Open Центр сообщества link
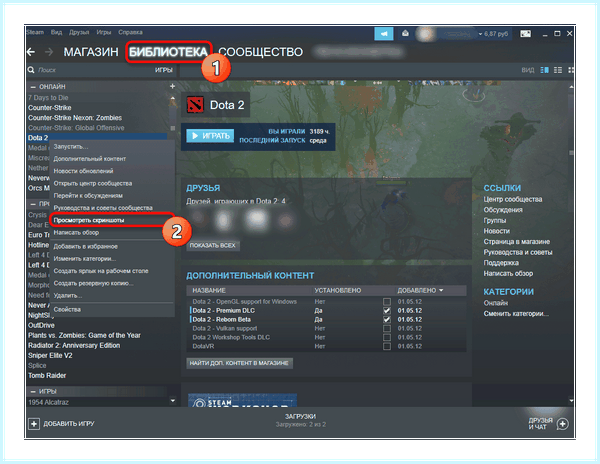The image size is (600, 464). tap(513, 199)
